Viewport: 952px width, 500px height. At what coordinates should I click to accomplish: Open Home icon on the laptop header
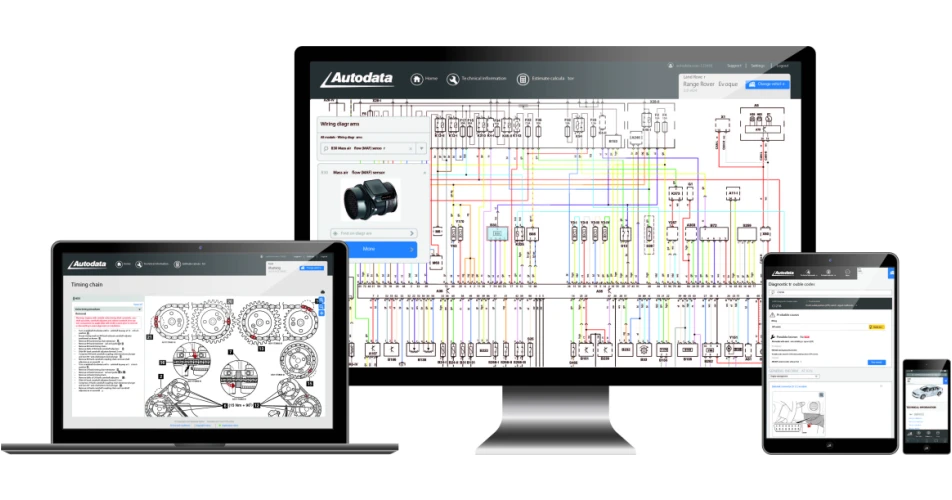tap(119, 264)
